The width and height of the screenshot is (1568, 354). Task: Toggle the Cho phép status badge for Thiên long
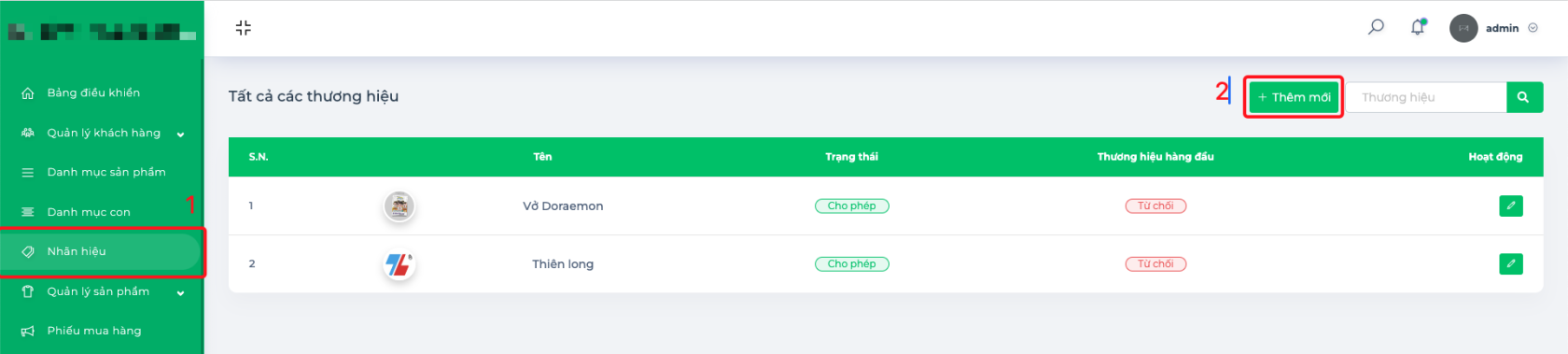852,264
